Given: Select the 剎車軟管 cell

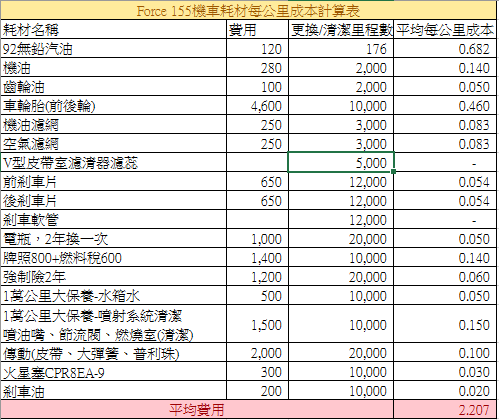Looking at the screenshot, I should coord(114,219).
